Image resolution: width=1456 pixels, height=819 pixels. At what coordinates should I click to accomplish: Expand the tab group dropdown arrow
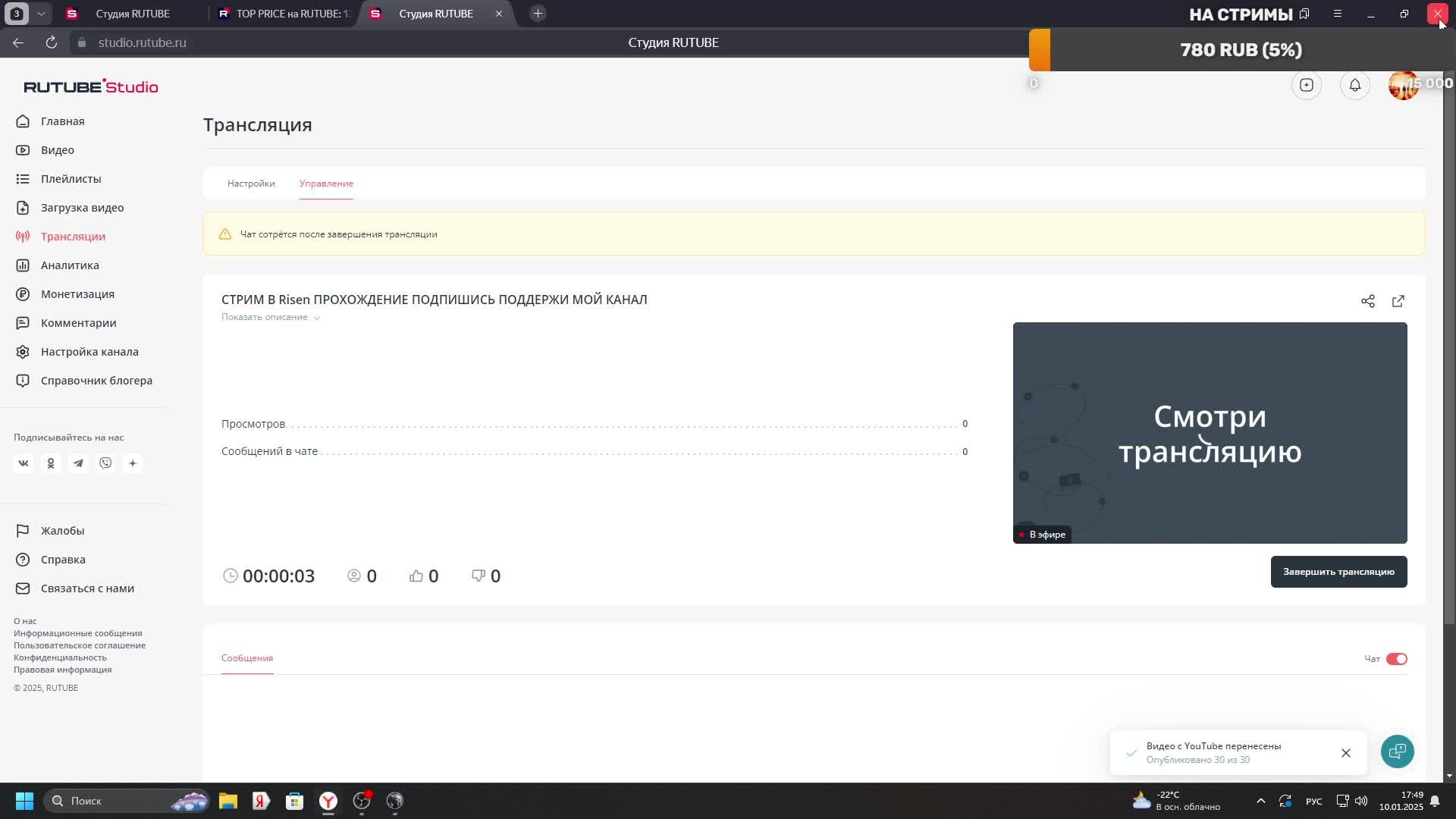click(x=41, y=14)
